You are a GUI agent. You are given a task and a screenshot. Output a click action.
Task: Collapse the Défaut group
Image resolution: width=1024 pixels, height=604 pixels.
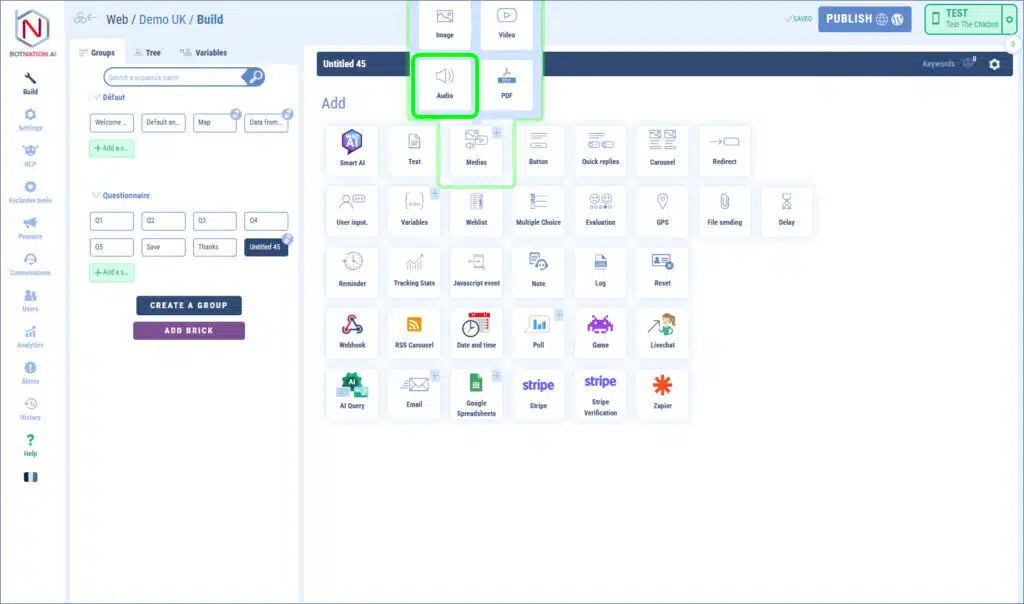click(x=96, y=98)
